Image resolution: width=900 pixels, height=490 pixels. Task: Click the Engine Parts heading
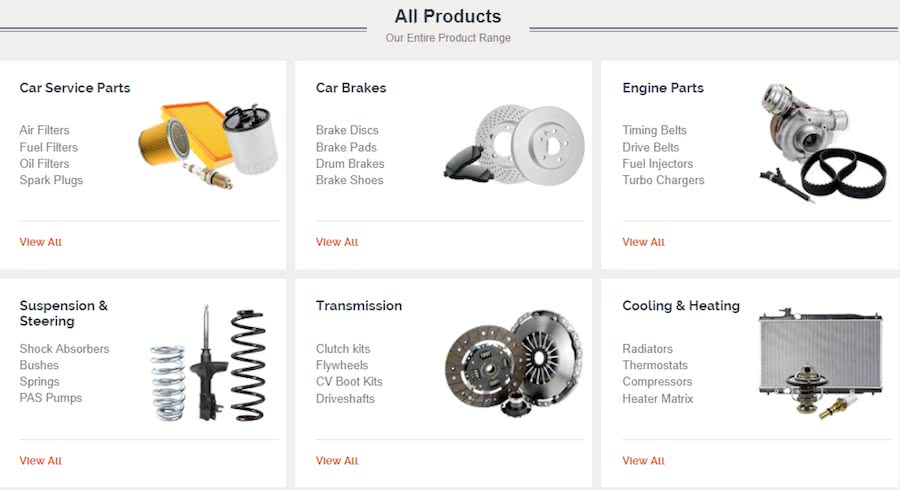point(663,88)
